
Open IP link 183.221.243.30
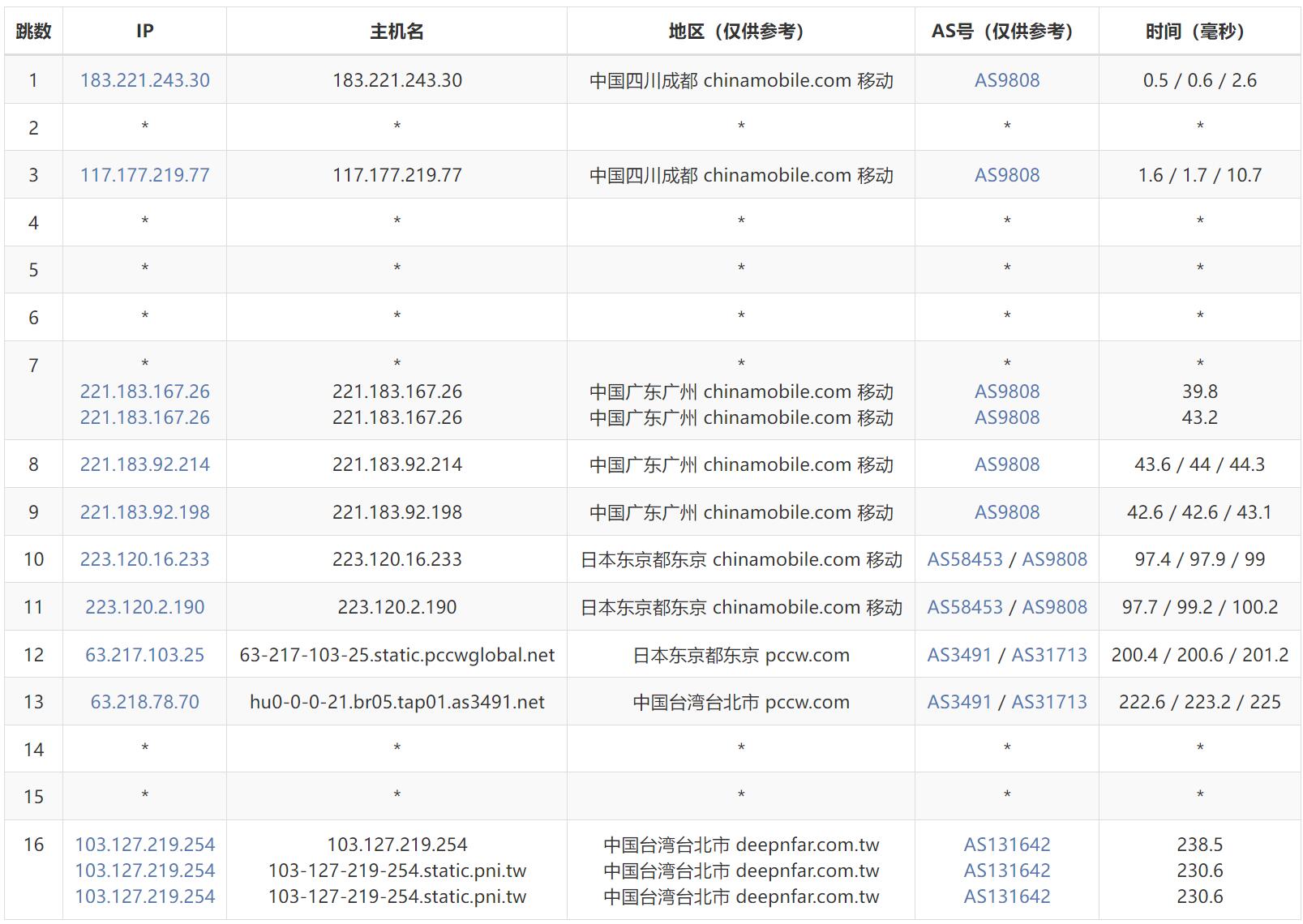144,80
